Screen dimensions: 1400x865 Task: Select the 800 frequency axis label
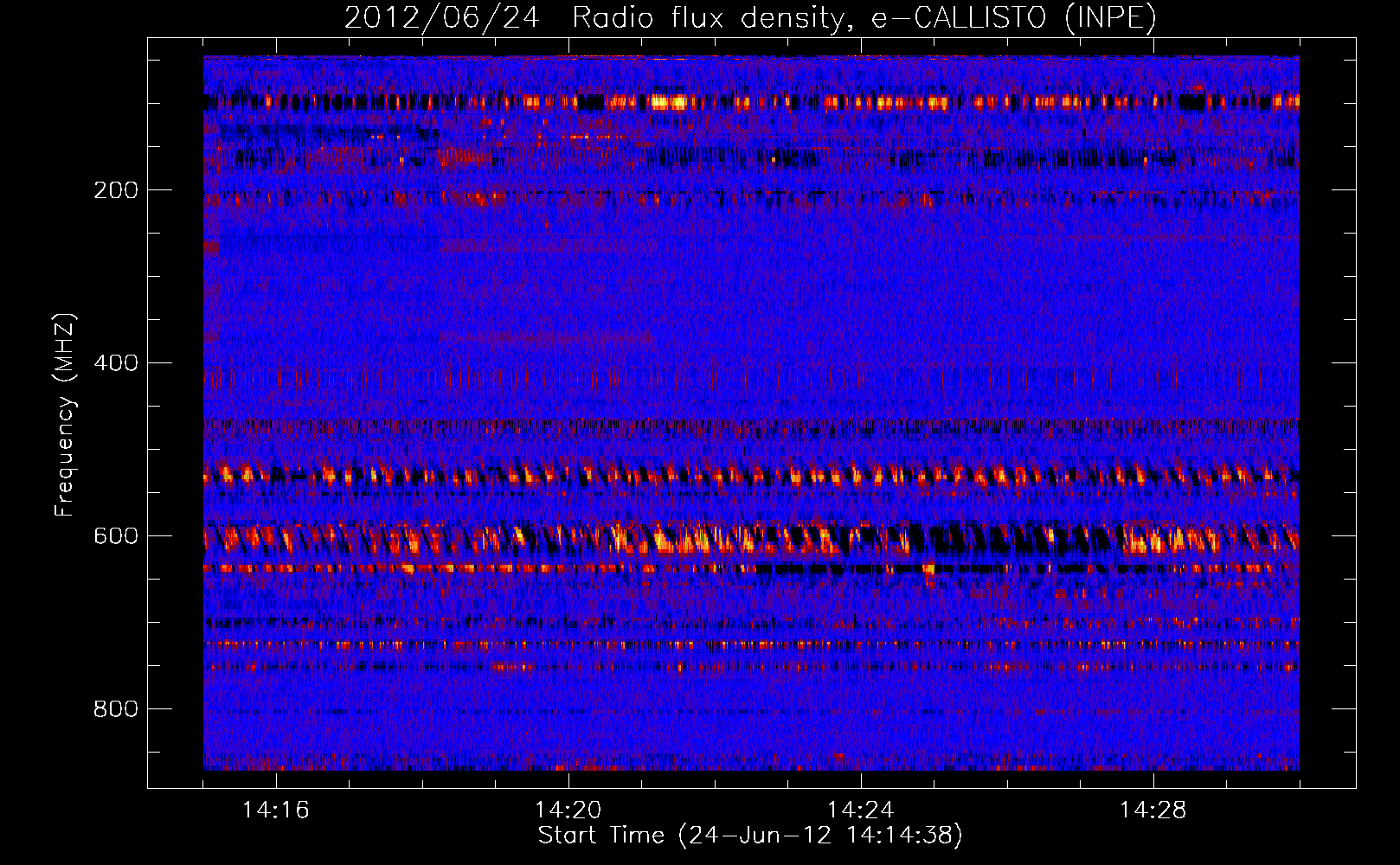(x=115, y=709)
